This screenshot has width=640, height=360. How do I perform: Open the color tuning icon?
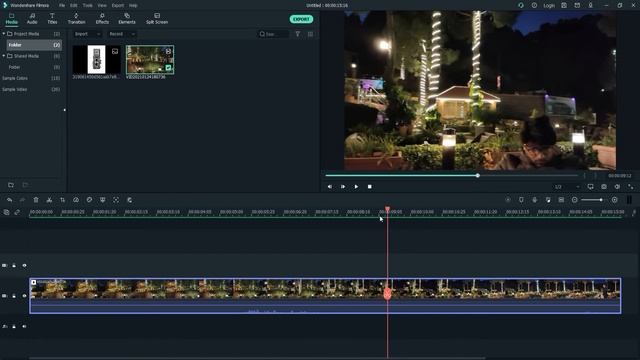89,200
